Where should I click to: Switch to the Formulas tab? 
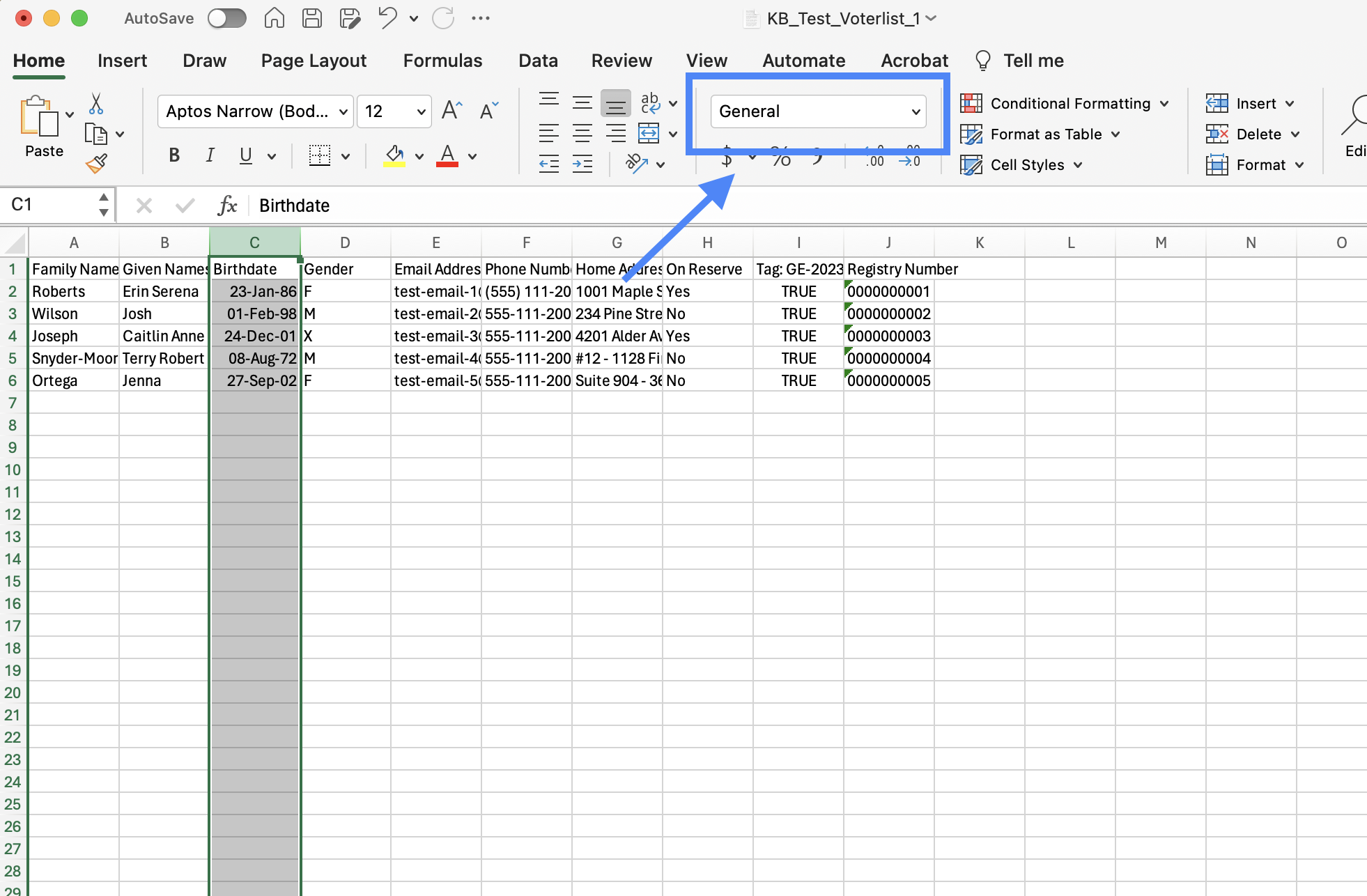click(442, 61)
